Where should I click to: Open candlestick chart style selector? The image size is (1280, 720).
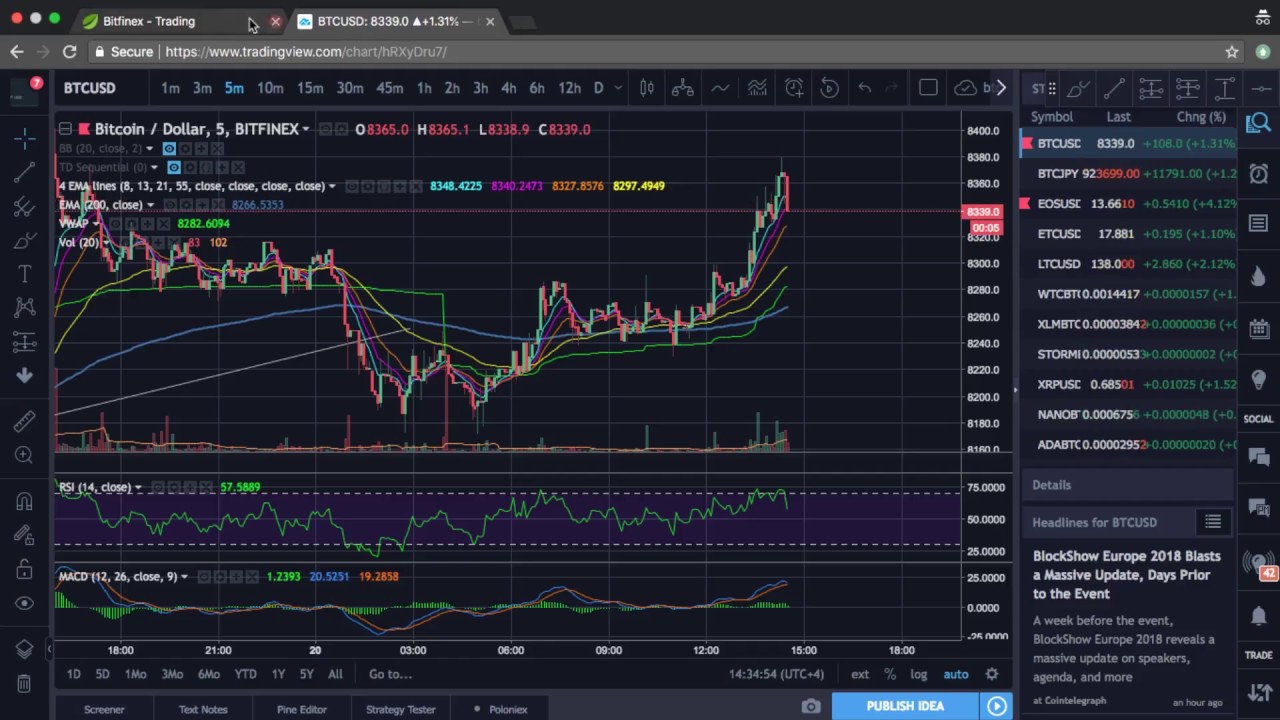[646, 88]
